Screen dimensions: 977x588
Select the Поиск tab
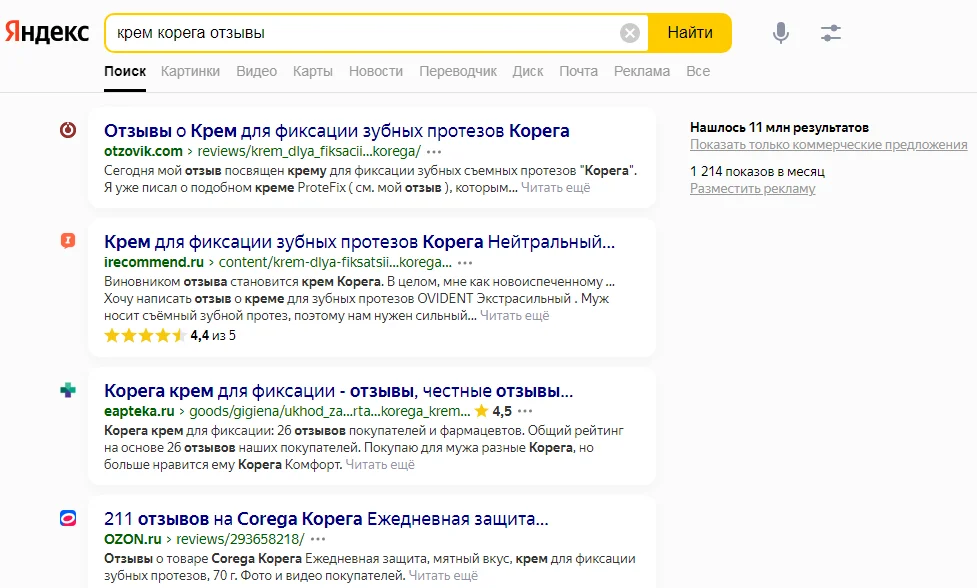tap(125, 72)
